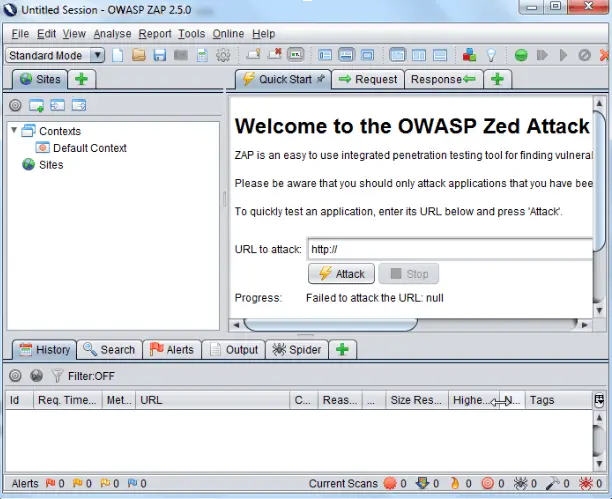The image size is (612, 499).
Task: Toggle the Full layout button
Action: 367,55
